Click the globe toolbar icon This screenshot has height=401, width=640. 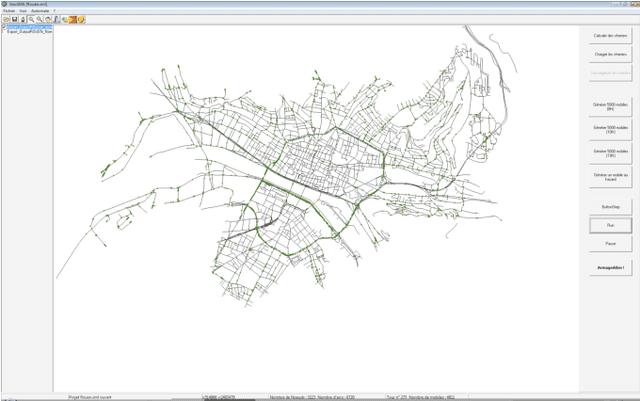(x=64, y=19)
